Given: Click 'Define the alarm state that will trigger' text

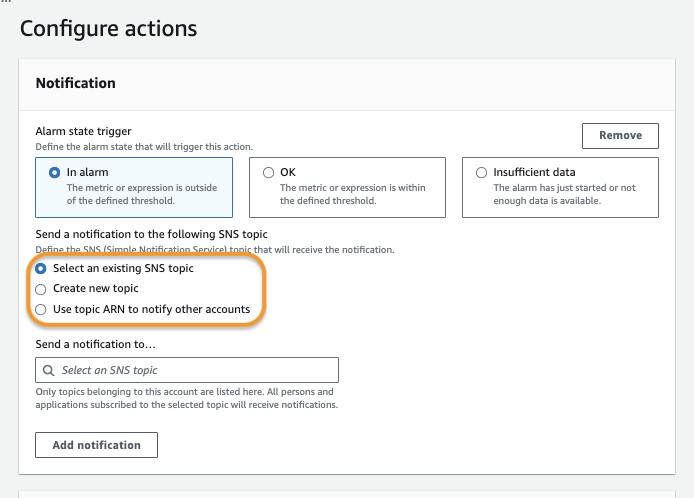Looking at the screenshot, I should (x=144, y=147).
